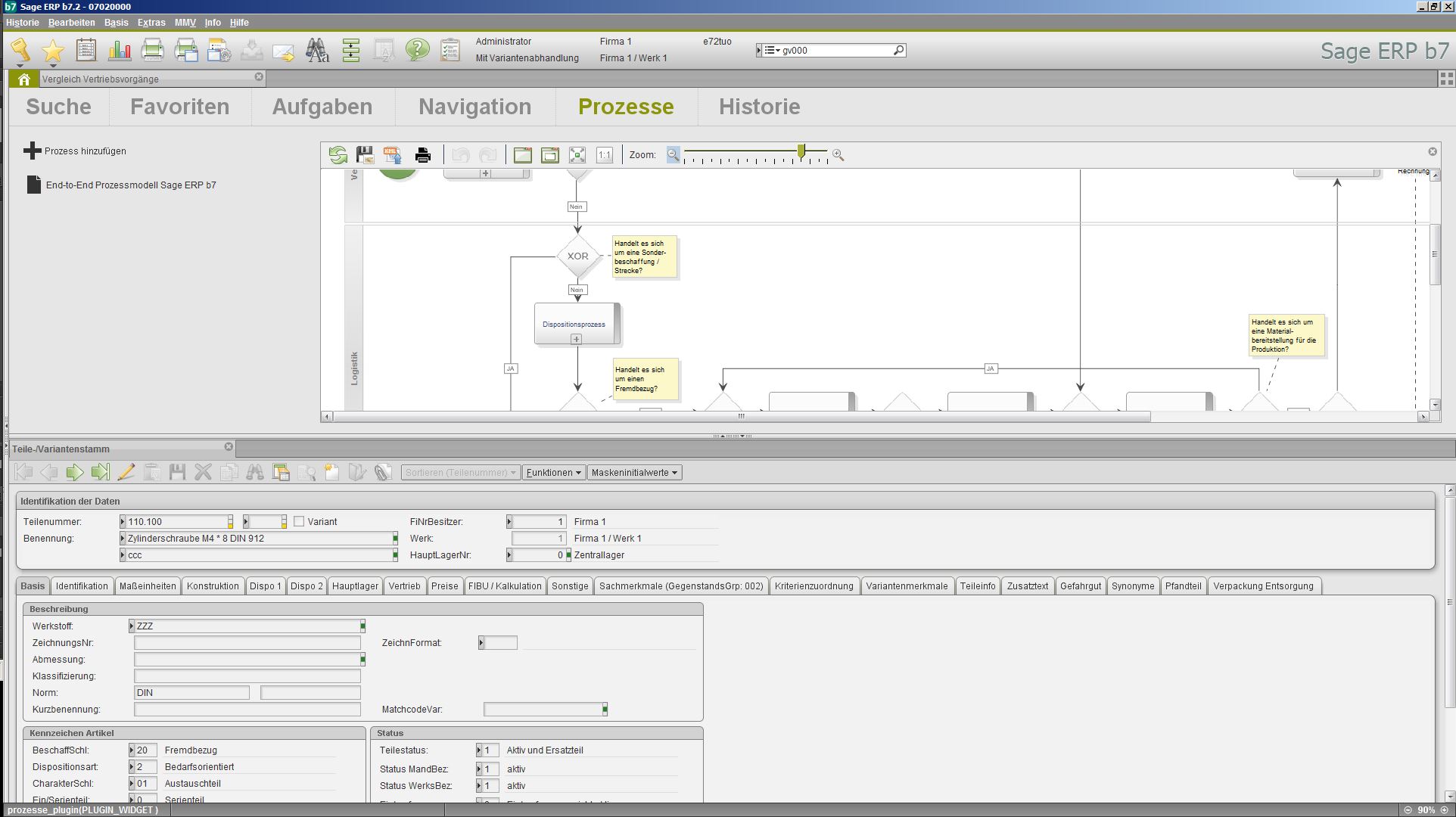Close the Teile-/Variantenstamm tab
Image resolution: width=1456 pixels, height=817 pixels.
pos(229,447)
